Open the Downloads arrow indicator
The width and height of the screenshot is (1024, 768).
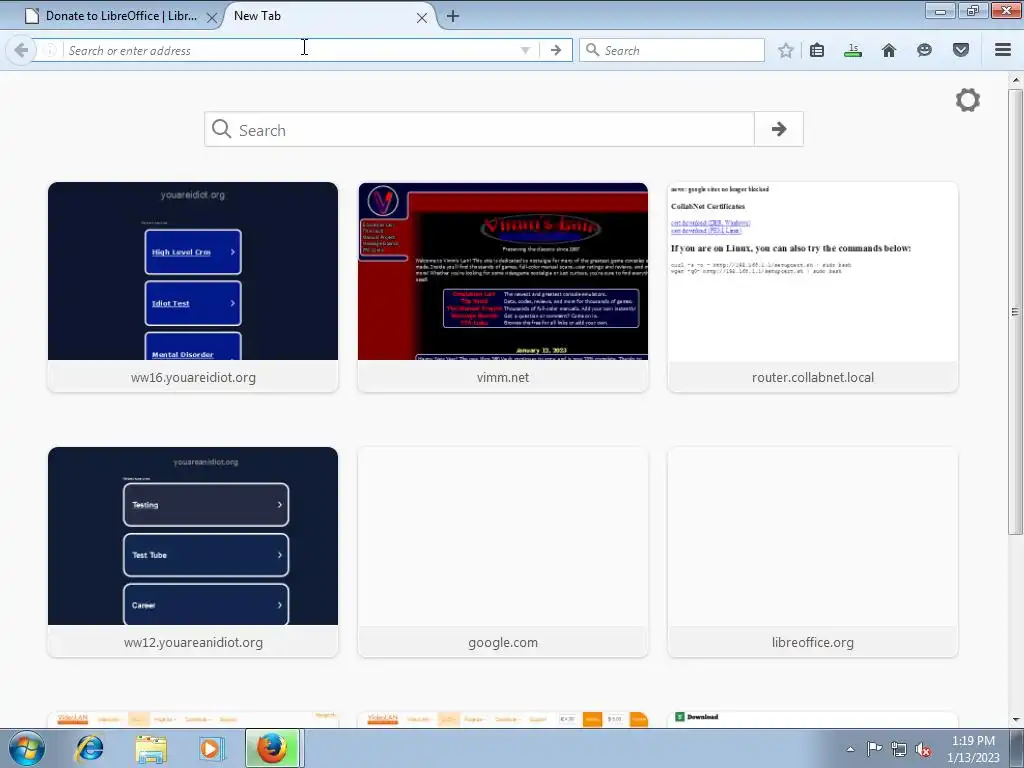853,50
